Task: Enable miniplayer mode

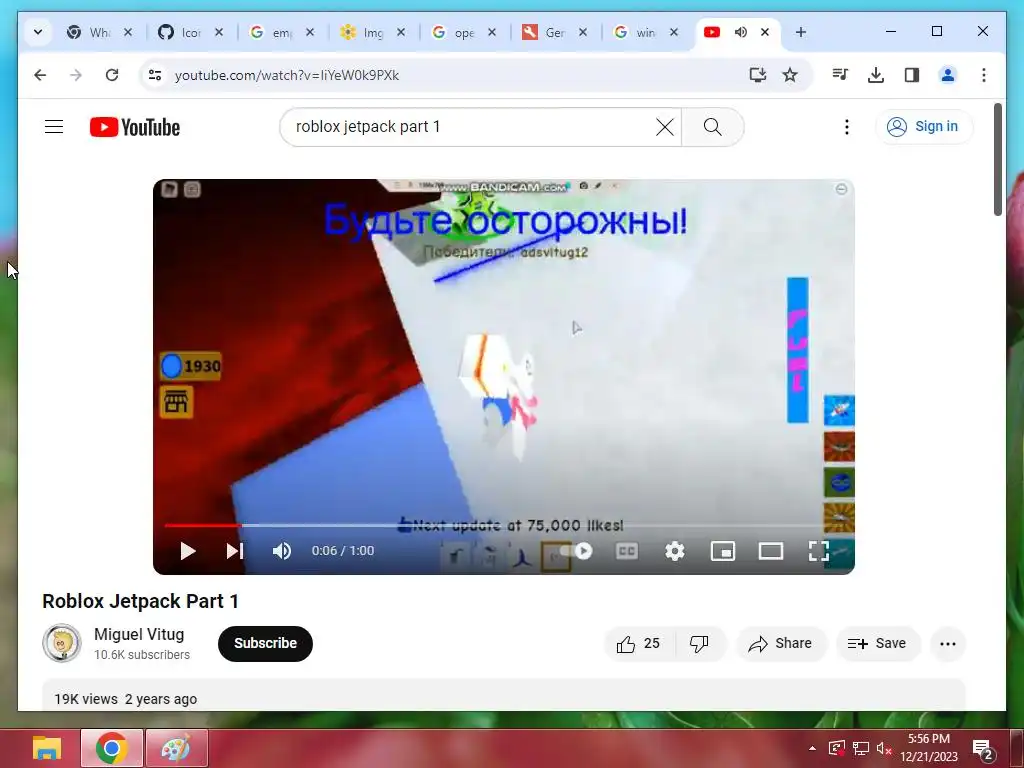Action: [723, 551]
